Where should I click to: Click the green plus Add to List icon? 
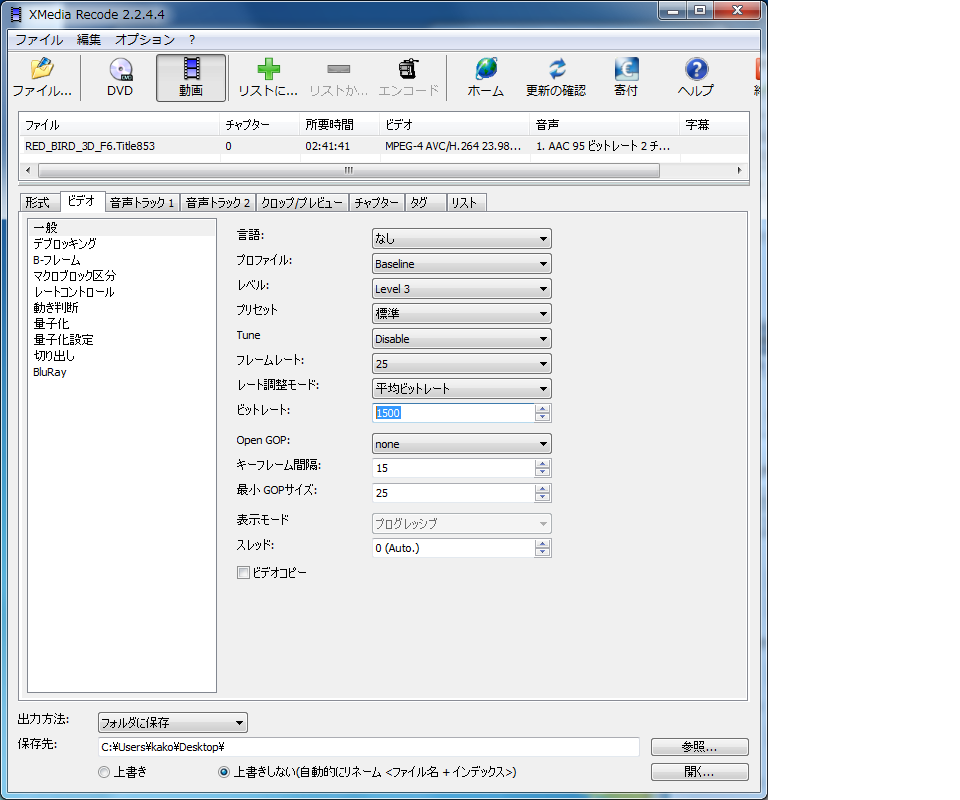(x=268, y=69)
